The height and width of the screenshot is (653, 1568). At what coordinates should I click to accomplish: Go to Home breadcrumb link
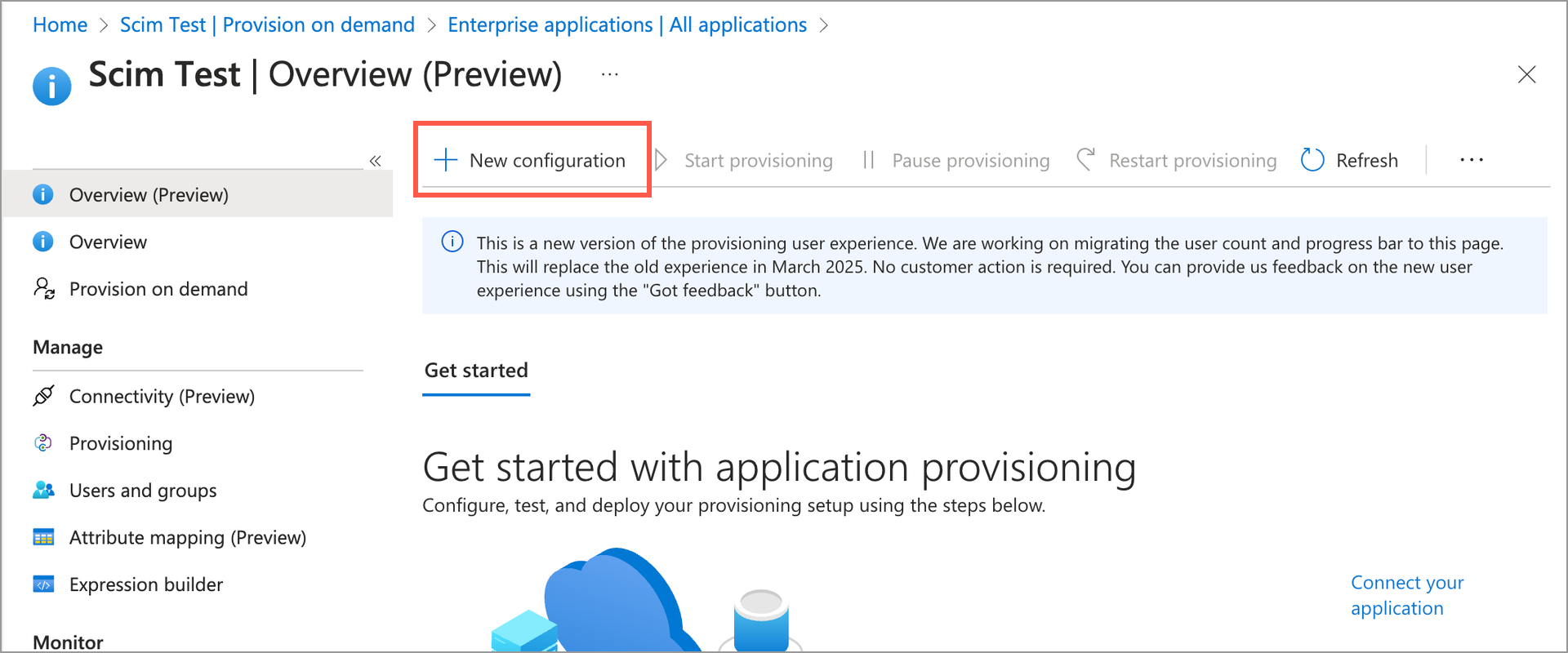pos(60,25)
